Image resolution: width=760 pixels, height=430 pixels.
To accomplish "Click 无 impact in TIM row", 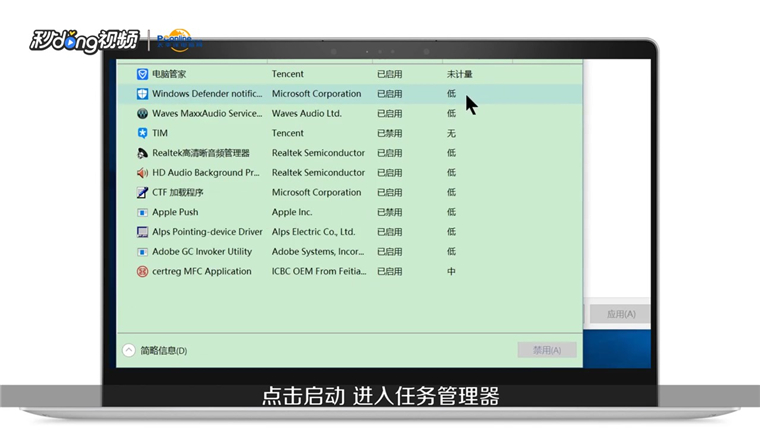I will click(451, 133).
